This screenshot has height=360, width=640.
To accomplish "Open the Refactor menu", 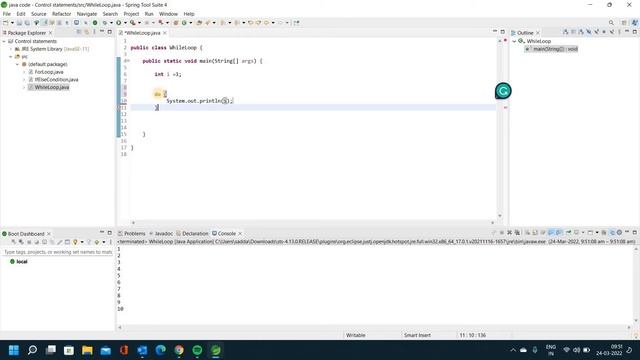I will 62,14.
